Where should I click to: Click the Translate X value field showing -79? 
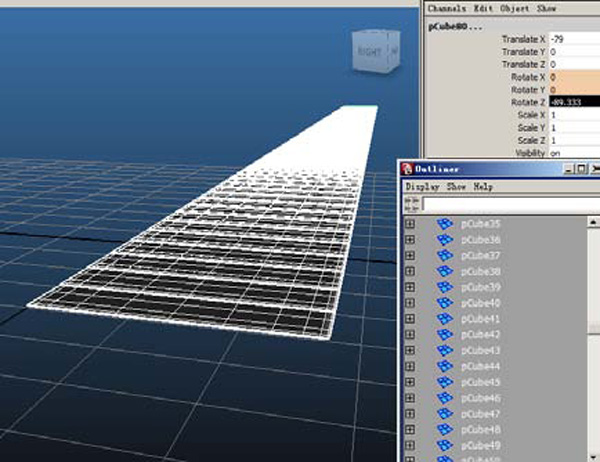[x=574, y=39]
